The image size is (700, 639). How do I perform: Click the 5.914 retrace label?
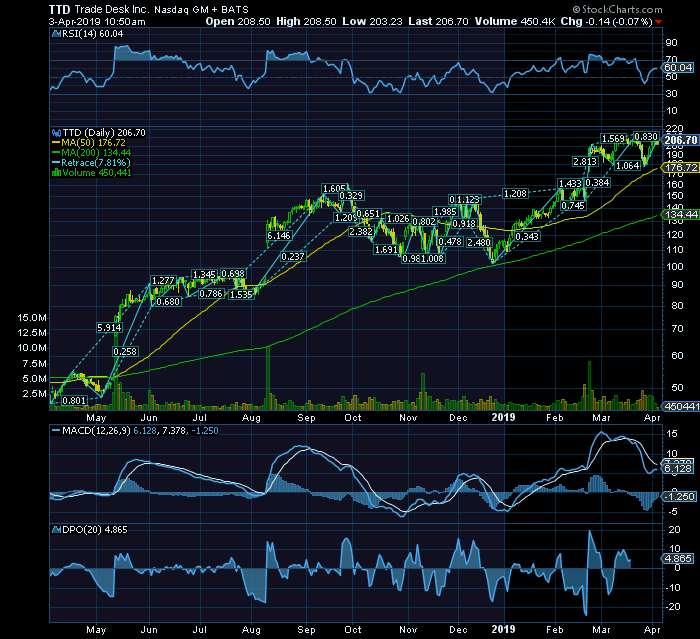109,328
